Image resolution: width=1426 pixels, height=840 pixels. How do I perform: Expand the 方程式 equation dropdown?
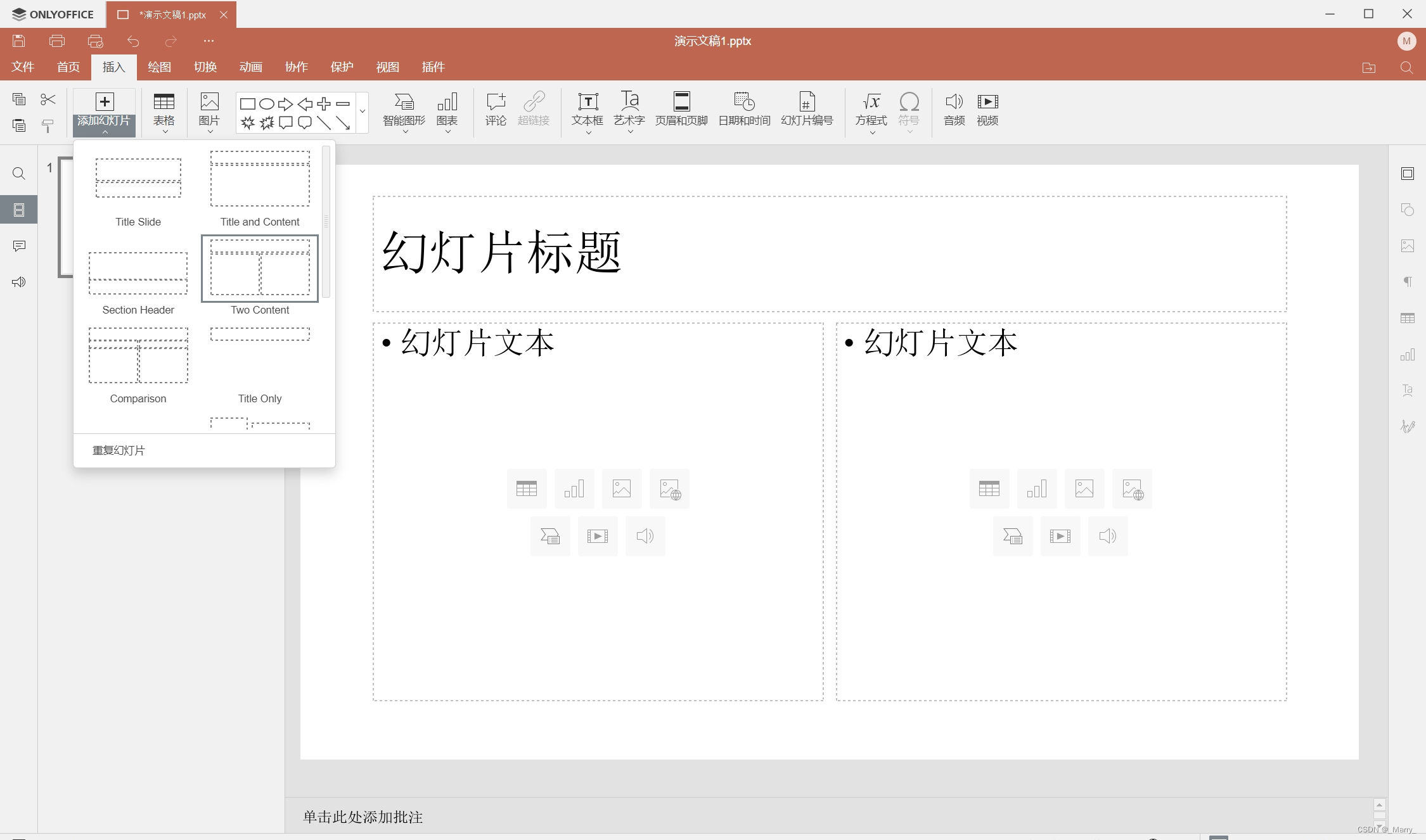(872, 132)
